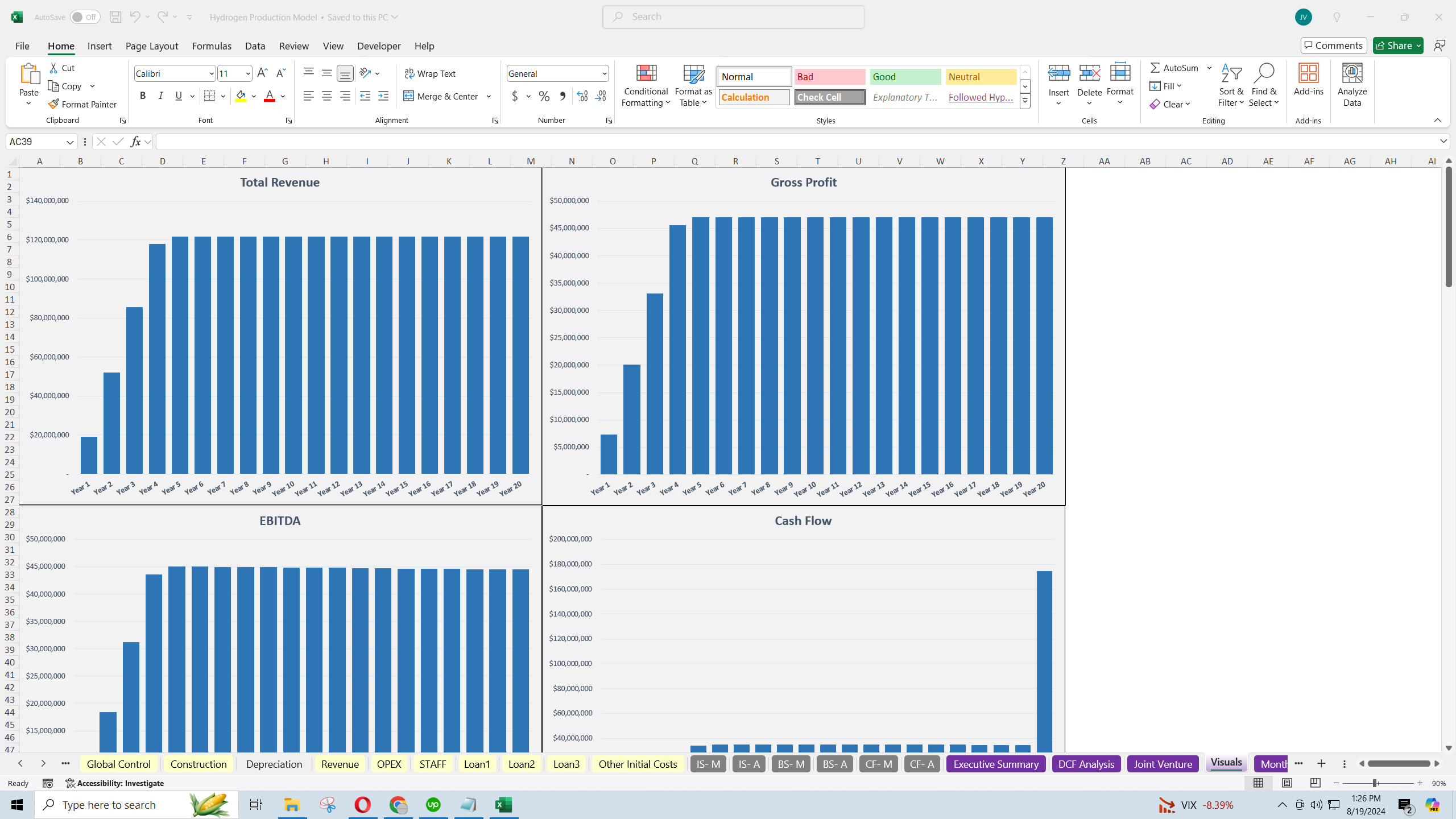
Task: Open the Formulas ribbon tab
Action: [x=212, y=45]
